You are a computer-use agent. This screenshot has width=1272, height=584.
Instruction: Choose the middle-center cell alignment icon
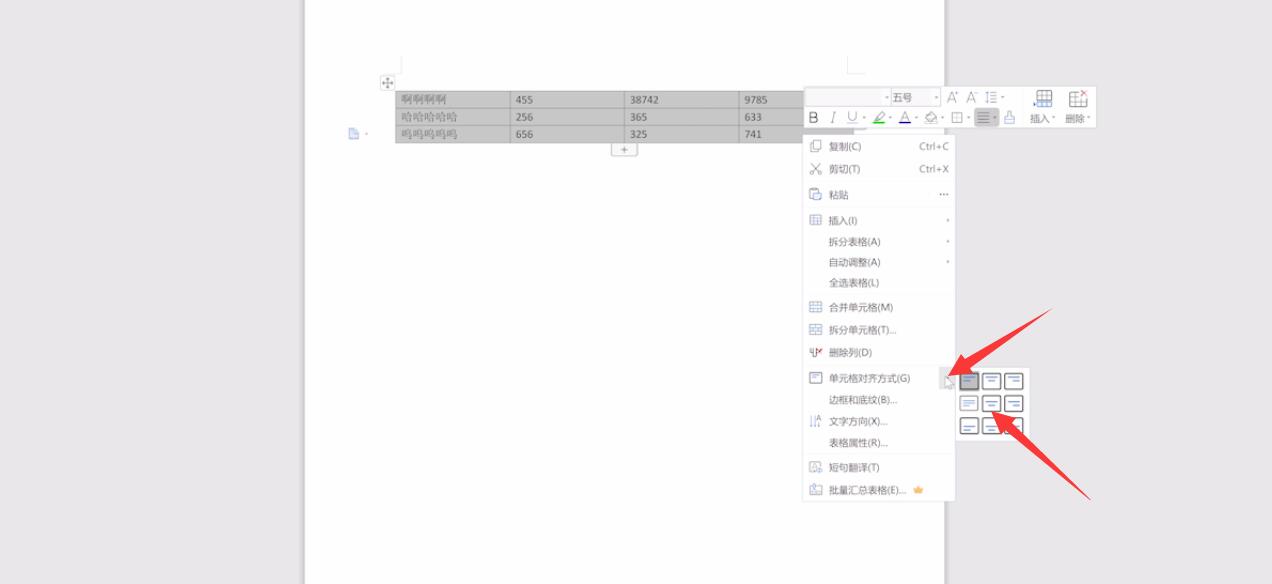pyautogui.click(x=991, y=404)
